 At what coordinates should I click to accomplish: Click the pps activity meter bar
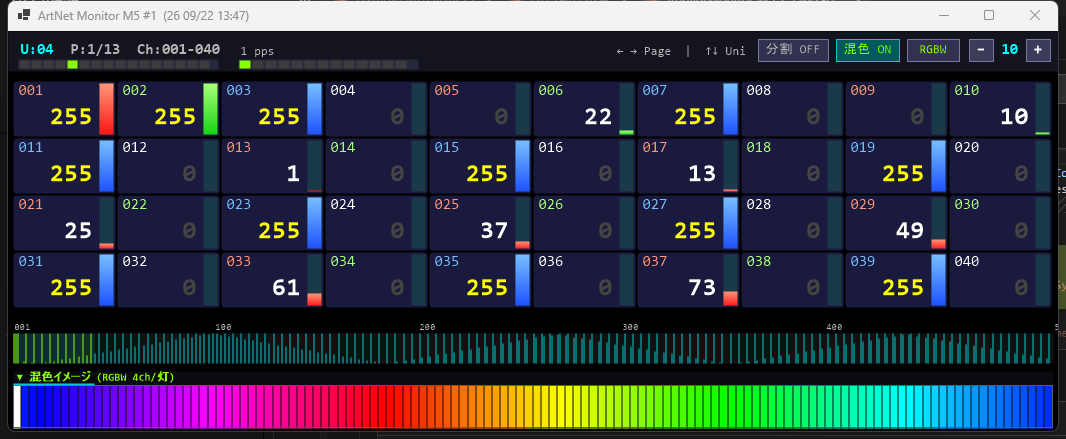click(x=328, y=65)
